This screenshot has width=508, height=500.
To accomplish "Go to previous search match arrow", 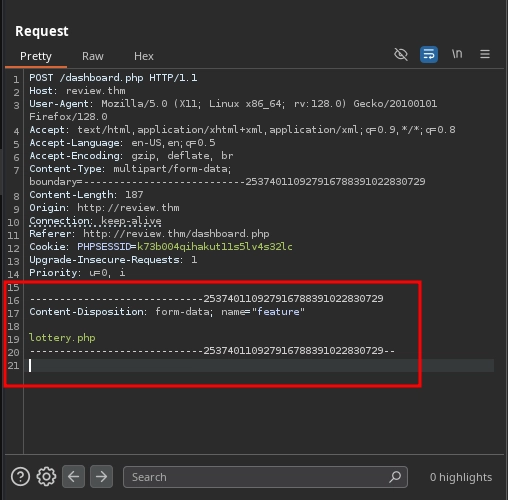I will coord(73,476).
